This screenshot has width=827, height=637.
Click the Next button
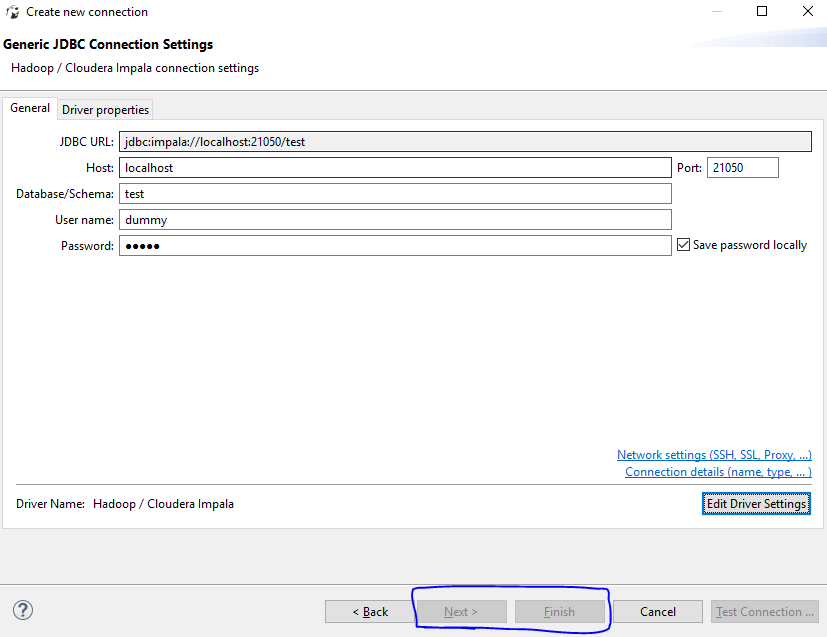pos(461,612)
